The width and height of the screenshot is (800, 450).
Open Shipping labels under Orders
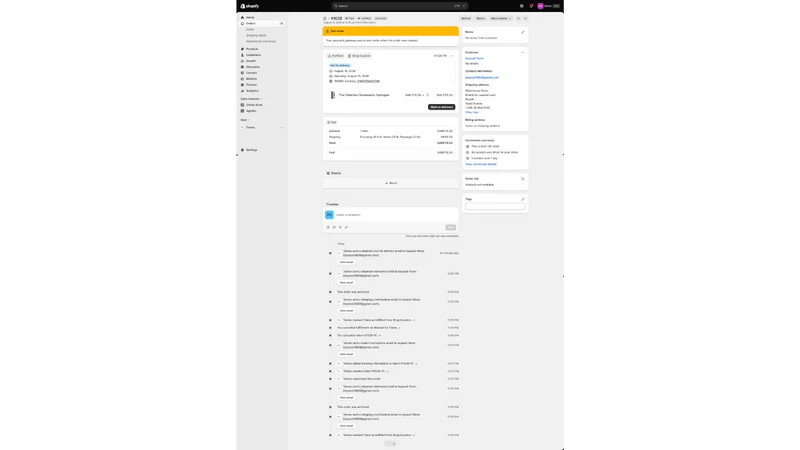point(256,36)
